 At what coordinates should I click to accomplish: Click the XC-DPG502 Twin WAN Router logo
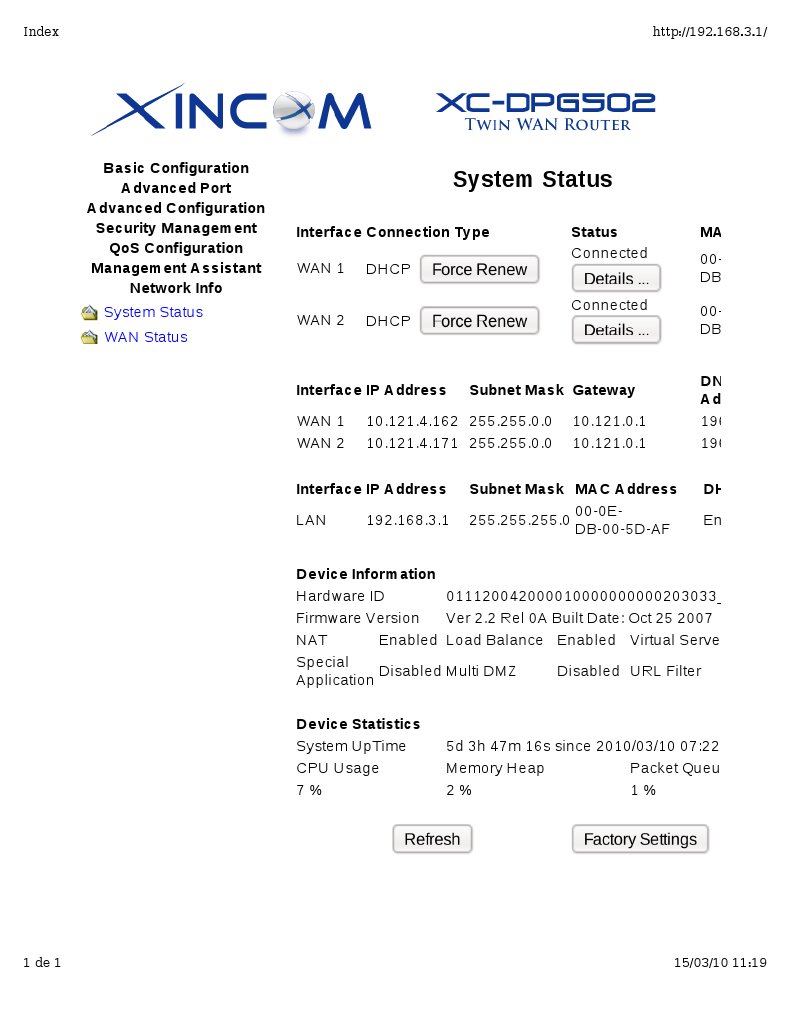tap(546, 112)
